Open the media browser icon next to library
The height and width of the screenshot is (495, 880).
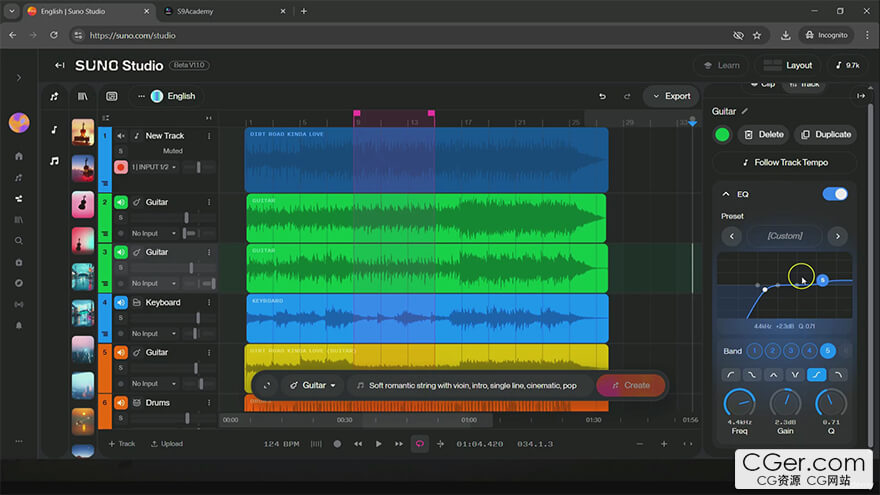point(112,97)
